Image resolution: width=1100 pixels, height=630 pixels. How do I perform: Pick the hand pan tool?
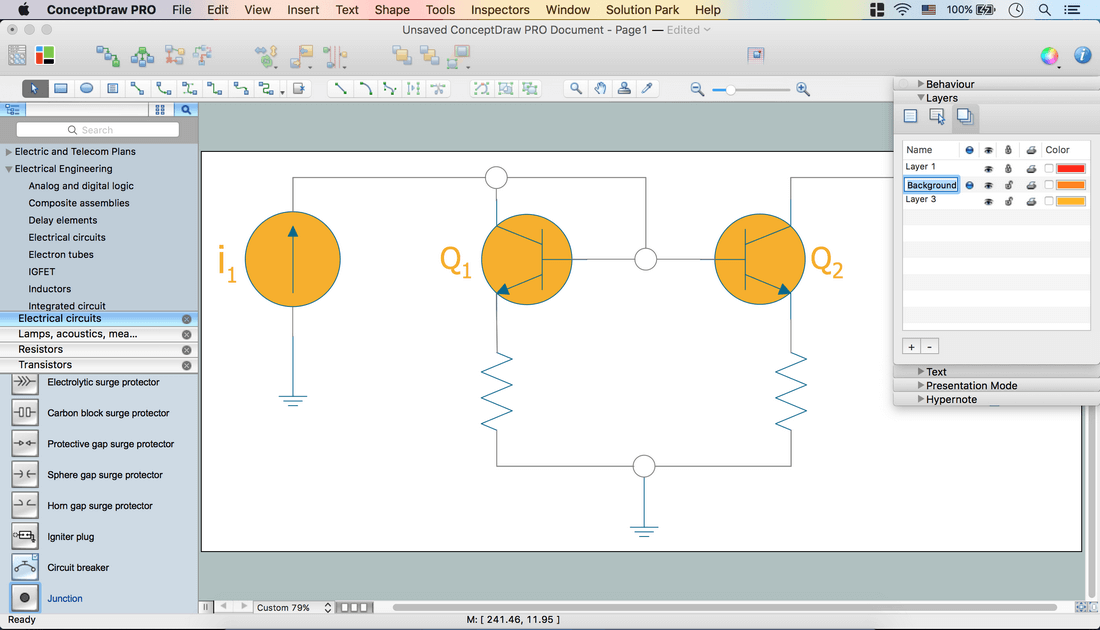tap(600, 89)
